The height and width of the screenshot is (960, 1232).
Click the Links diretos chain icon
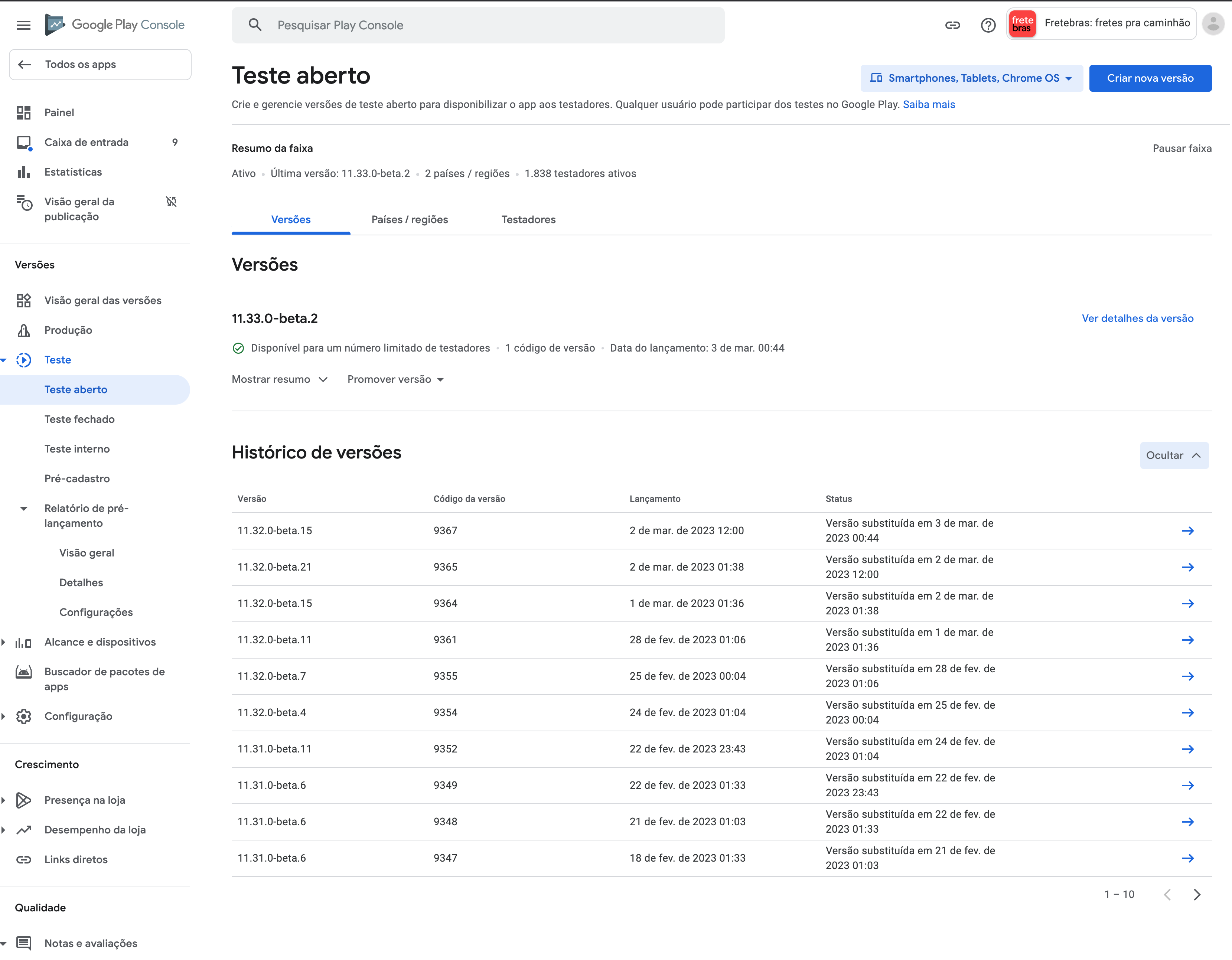[24, 860]
